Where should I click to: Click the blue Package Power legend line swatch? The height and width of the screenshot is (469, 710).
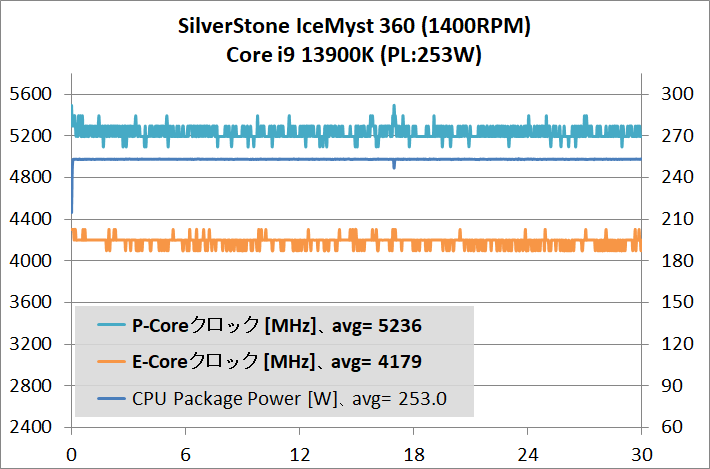pyautogui.click(x=111, y=398)
